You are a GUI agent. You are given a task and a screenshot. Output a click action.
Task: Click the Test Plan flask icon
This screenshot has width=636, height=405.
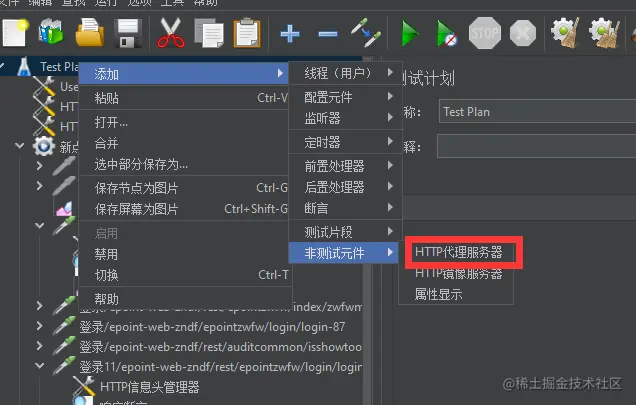pos(24,66)
